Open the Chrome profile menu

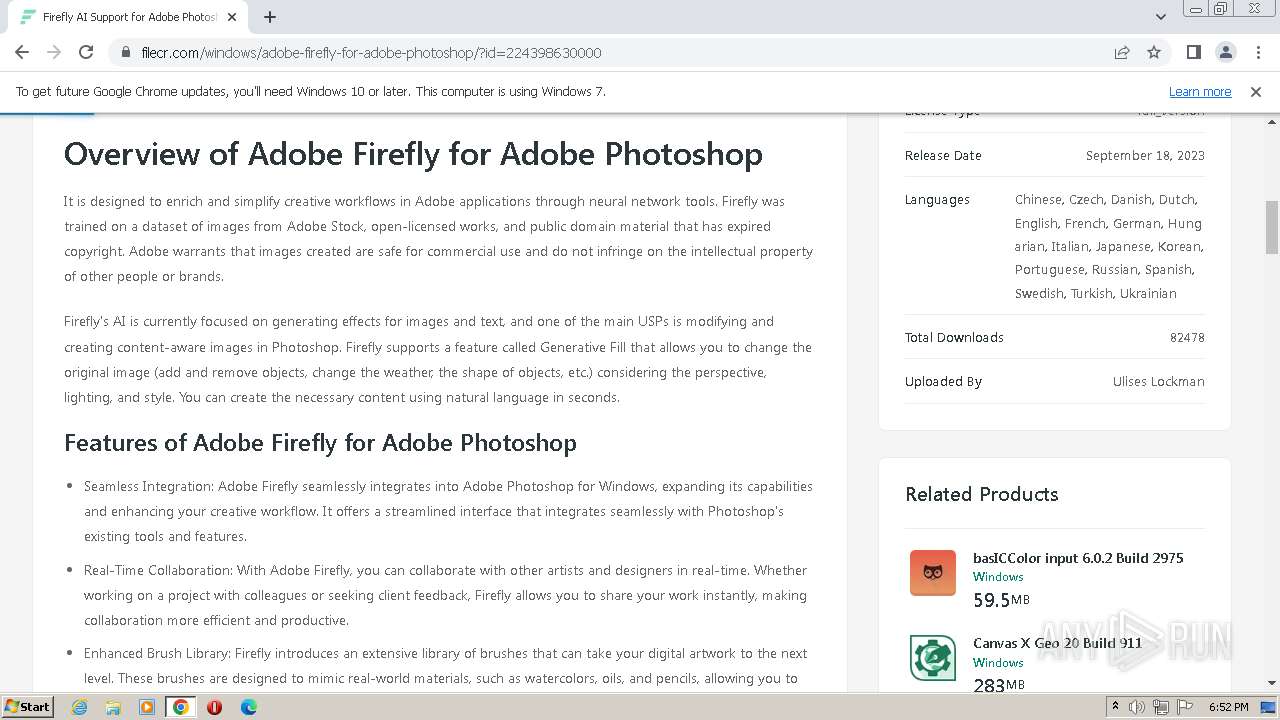pyautogui.click(x=1225, y=52)
